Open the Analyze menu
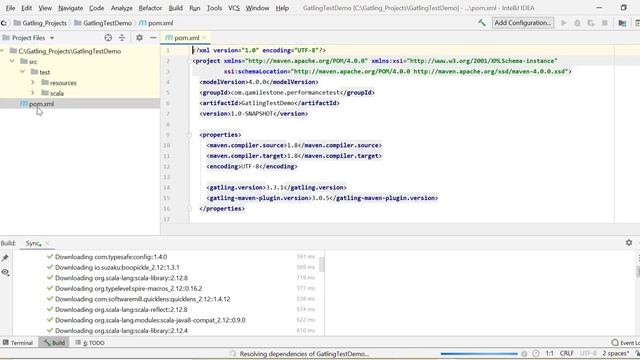Viewport: 640px width, 360px height. click(122, 8)
